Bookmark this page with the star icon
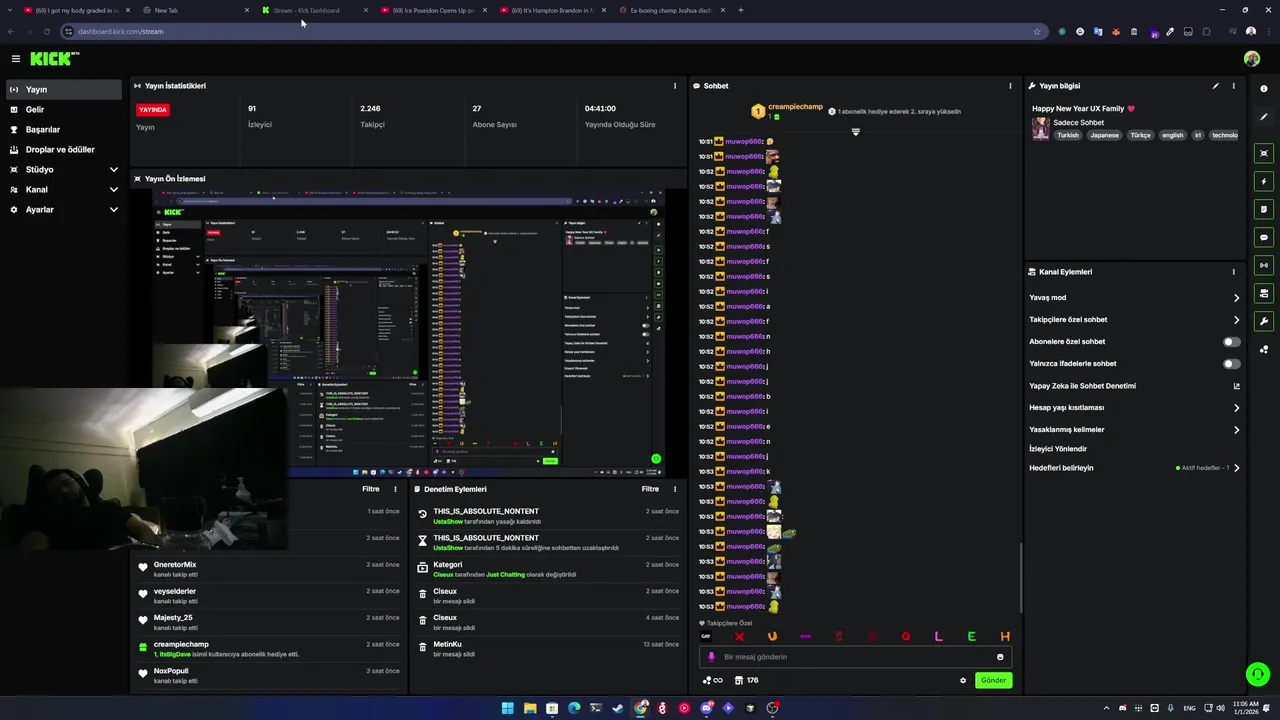This screenshot has height=720, width=1280. point(1037,31)
